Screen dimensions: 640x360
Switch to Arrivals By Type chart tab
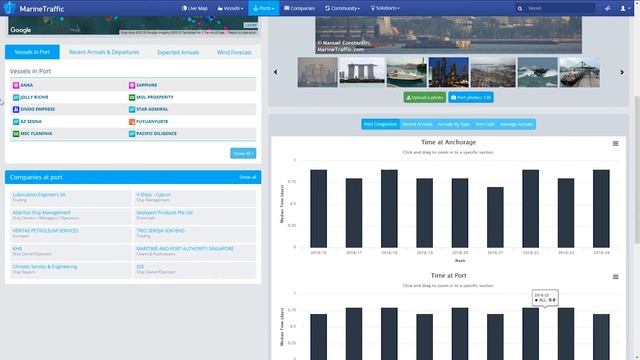[454, 124]
